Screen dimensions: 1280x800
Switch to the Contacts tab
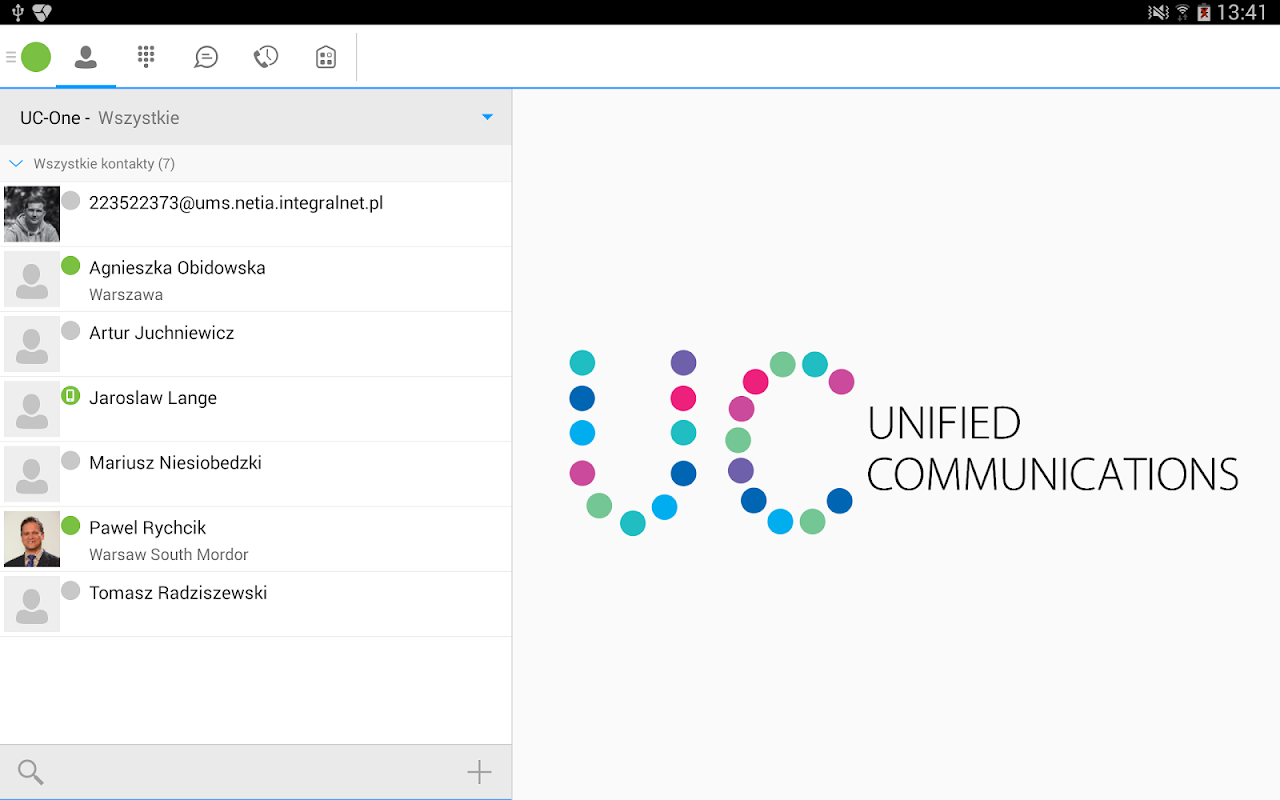click(x=86, y=57)
